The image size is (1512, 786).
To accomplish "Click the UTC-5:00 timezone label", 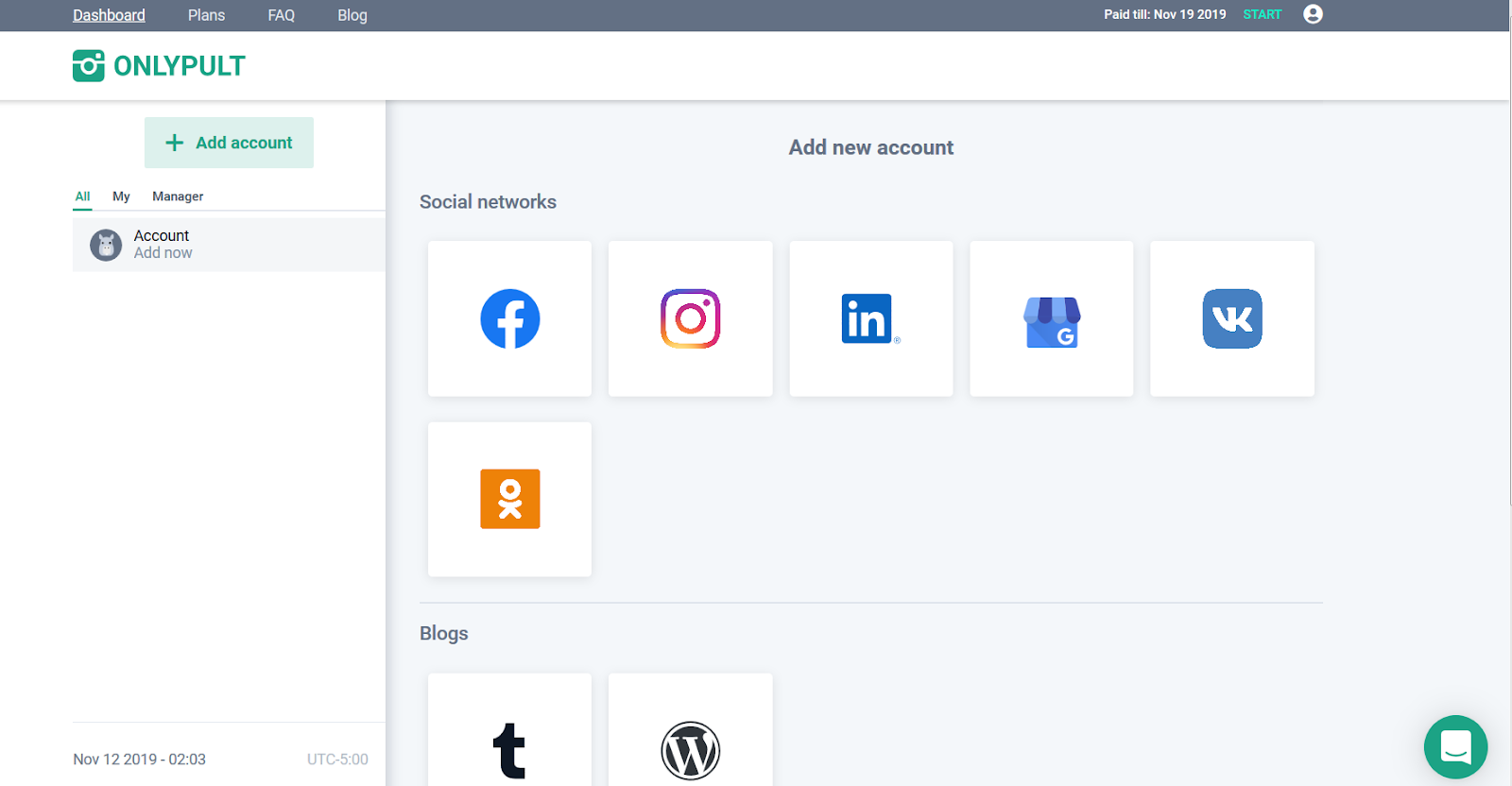I will tap(337, 760).
